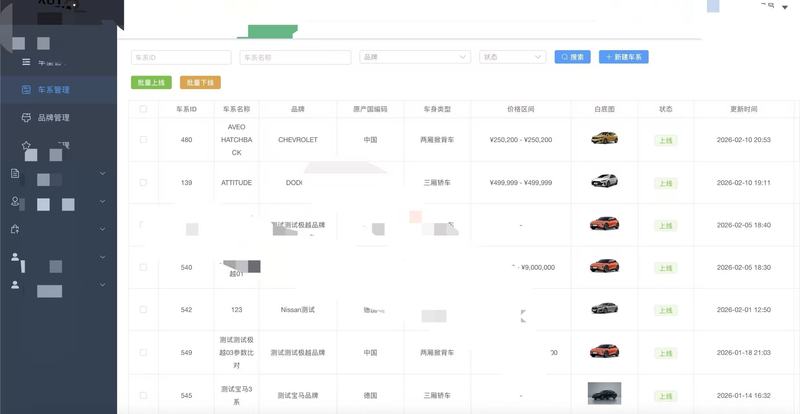Check the row with 车系ID 480
This screenshot has width=800, height=414.
143,140
